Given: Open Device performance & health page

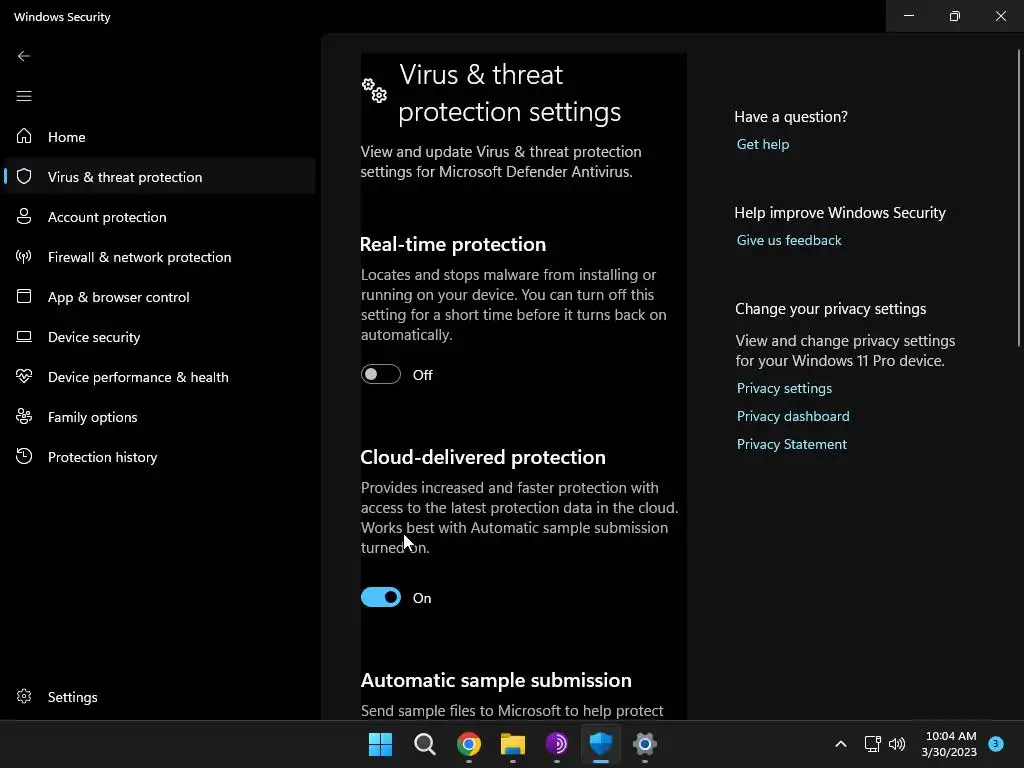Looking at the screenshot, I should click(160, 376).
